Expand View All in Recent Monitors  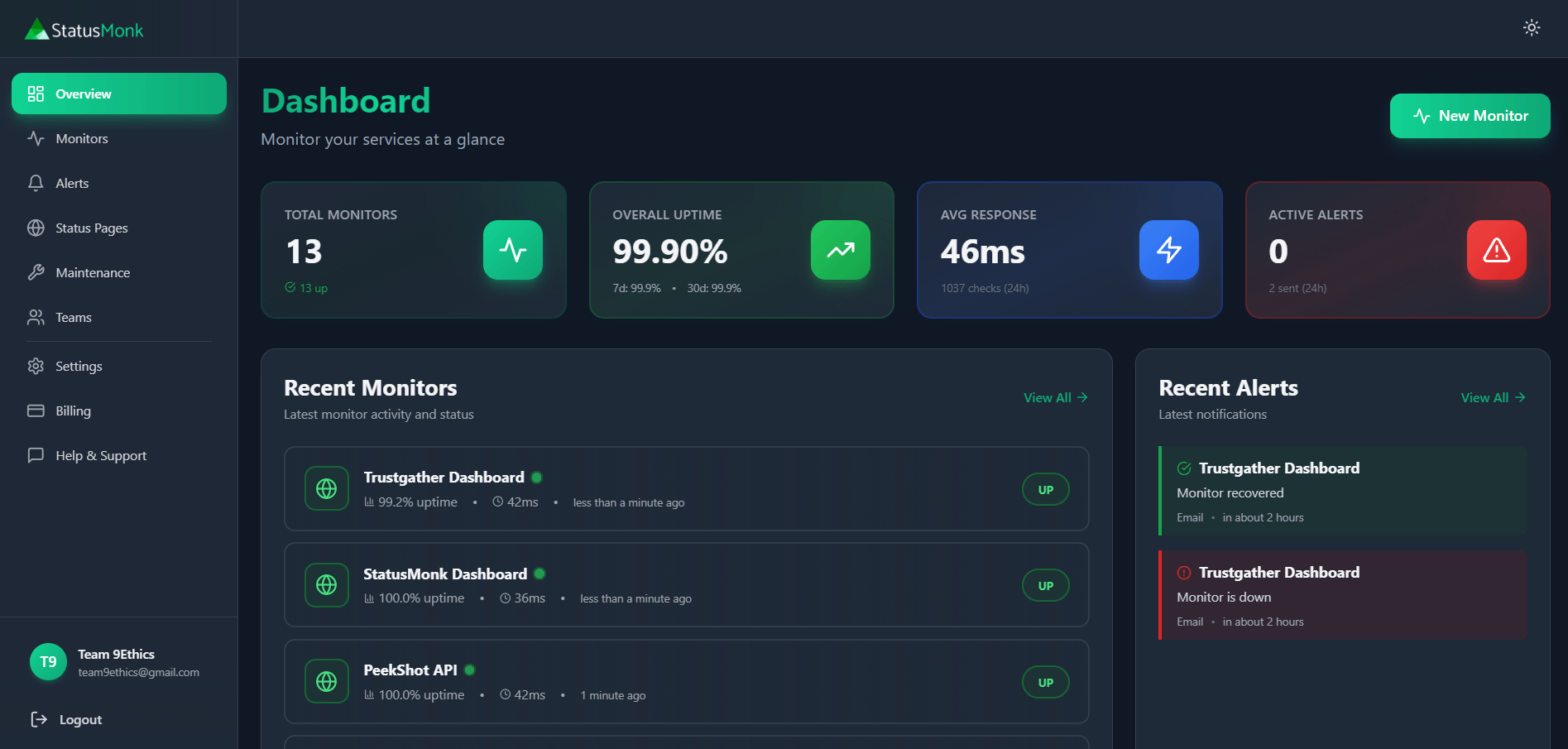1055,397
